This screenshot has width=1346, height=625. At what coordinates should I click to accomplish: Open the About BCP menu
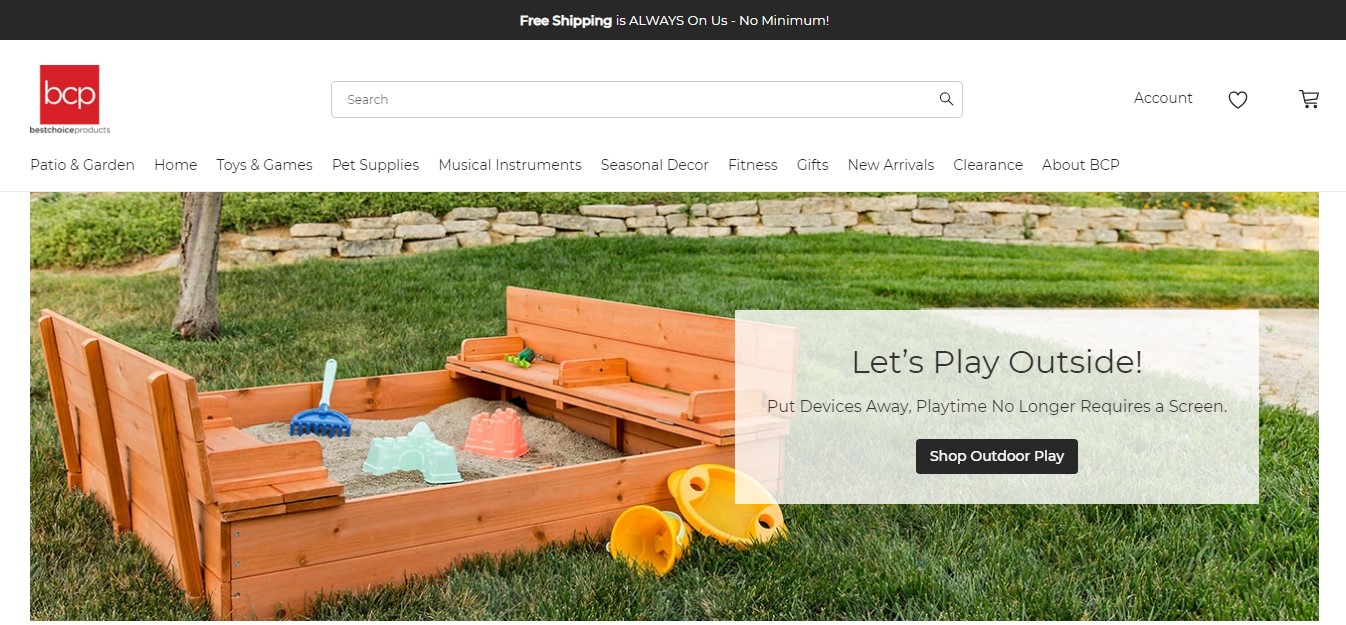point(1081,165)
